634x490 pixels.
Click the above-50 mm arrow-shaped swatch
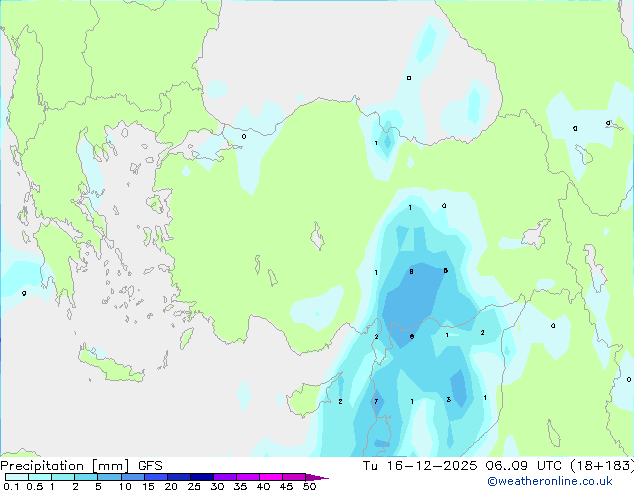coord(316,477)
